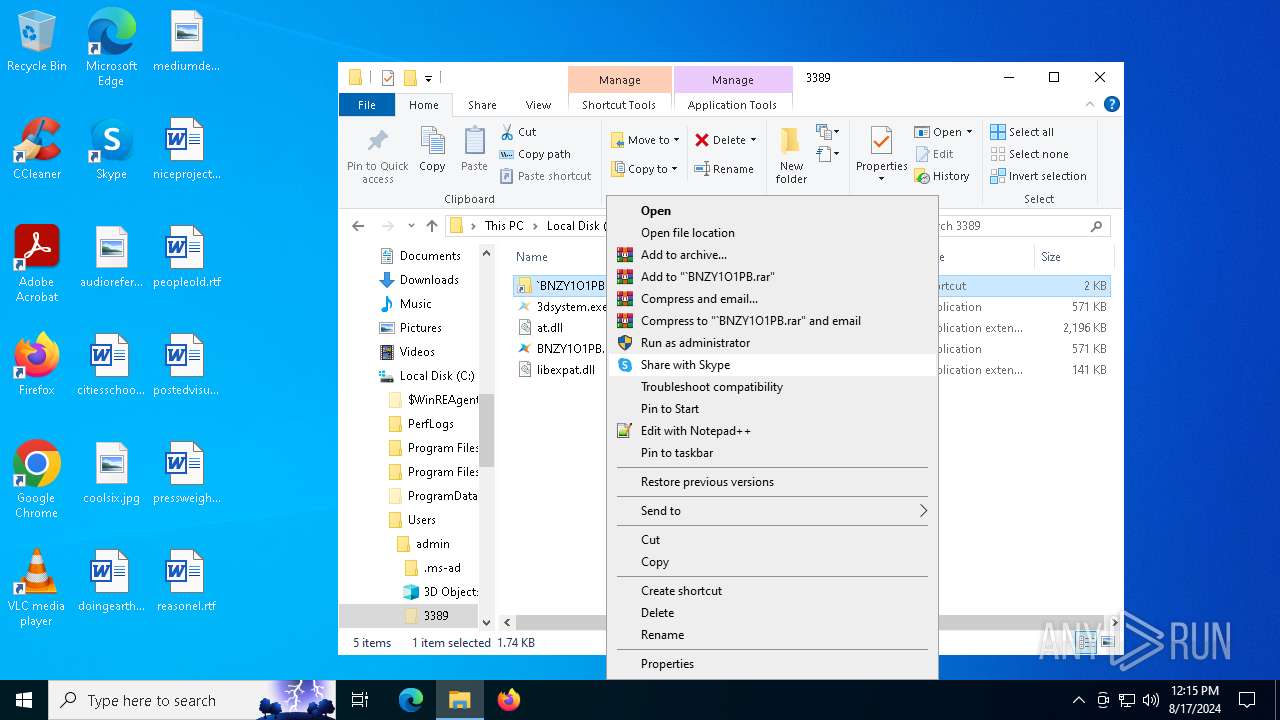Screen dimensions: 1280x720
Task: Open the Move to dropdown
Action: pos(645,140)
